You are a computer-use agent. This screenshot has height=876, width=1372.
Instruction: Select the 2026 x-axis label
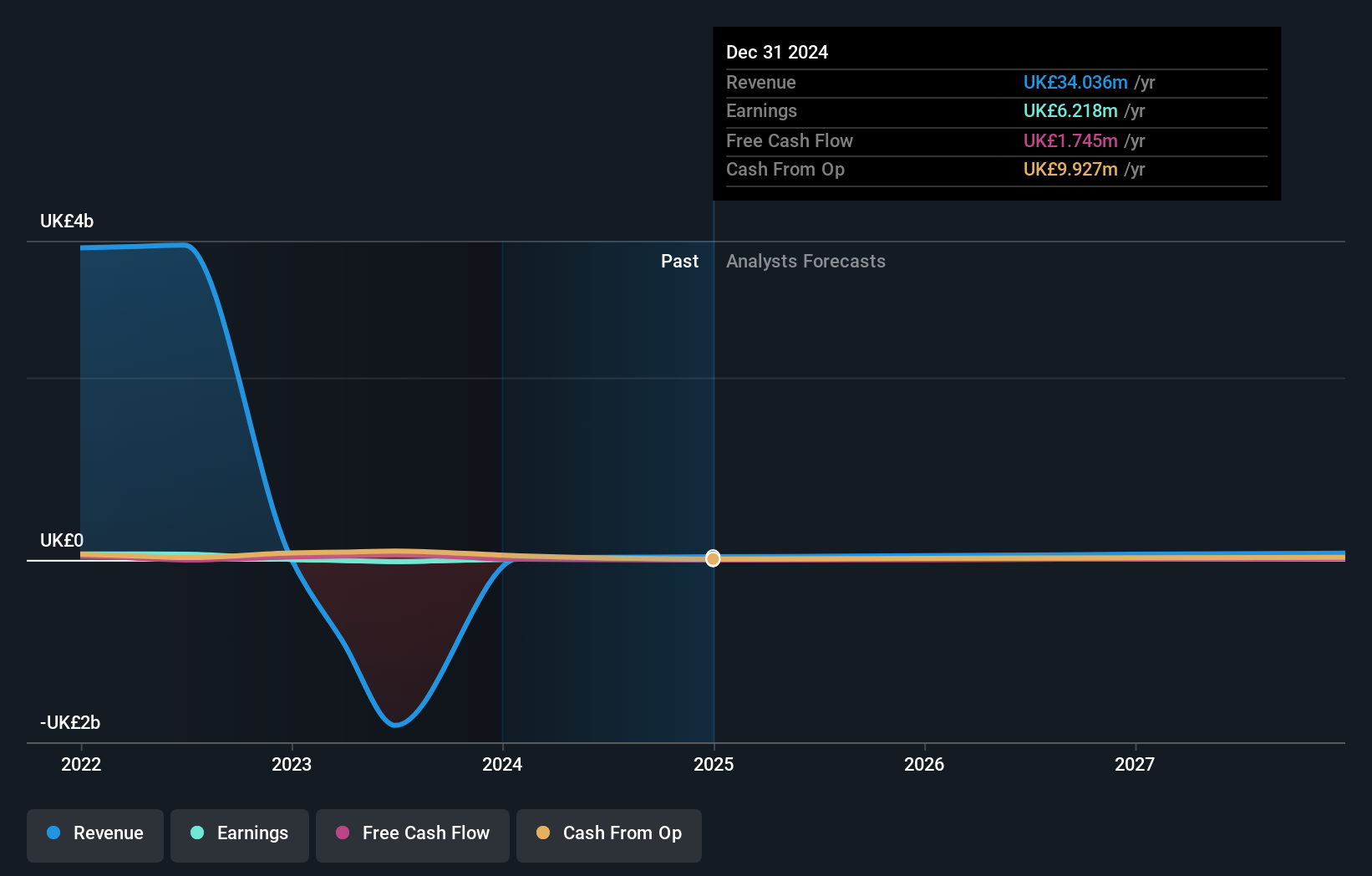pyautogui.click(x=924, y=764)
